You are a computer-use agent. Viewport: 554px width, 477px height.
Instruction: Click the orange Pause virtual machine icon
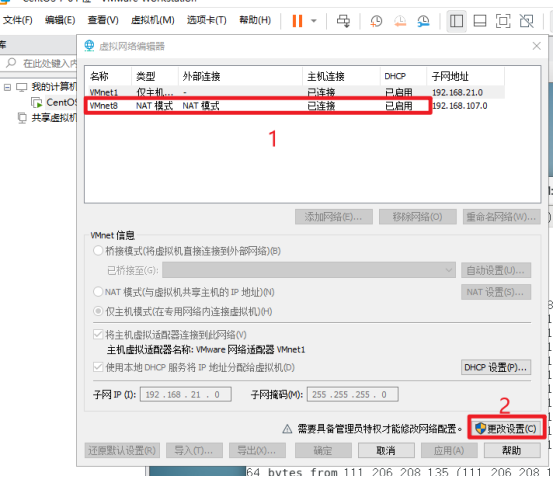[297, 21]
